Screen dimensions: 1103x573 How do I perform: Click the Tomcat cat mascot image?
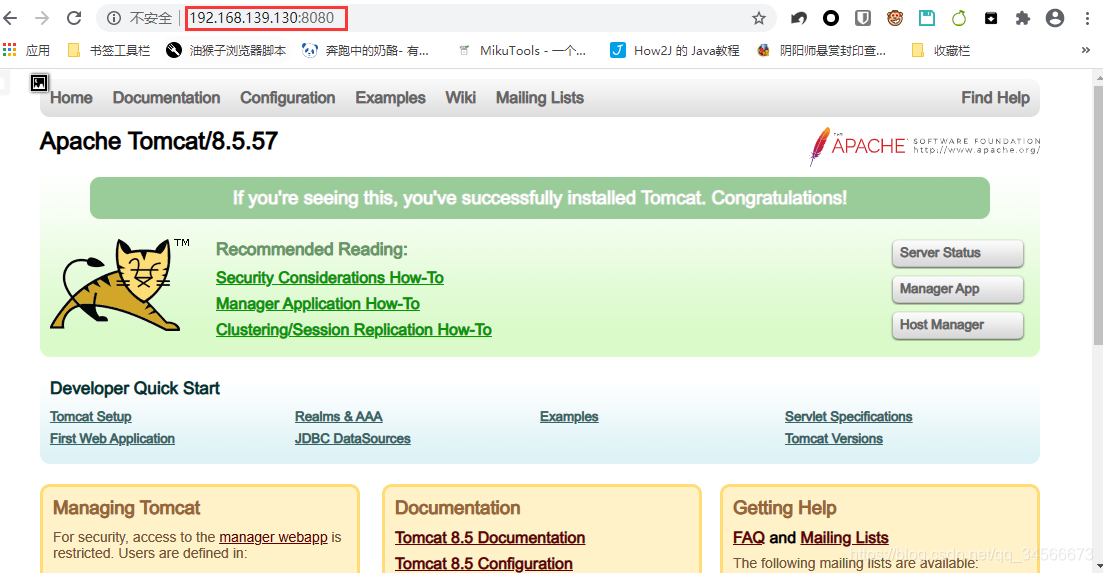pyautogui.click(x=120, y=285)
